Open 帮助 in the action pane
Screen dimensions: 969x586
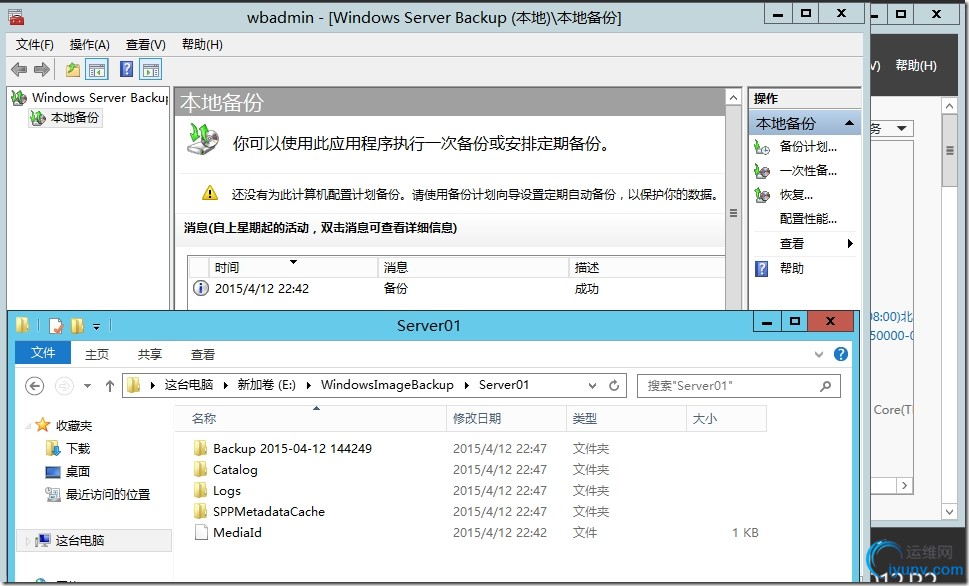(x=792, y=268)
